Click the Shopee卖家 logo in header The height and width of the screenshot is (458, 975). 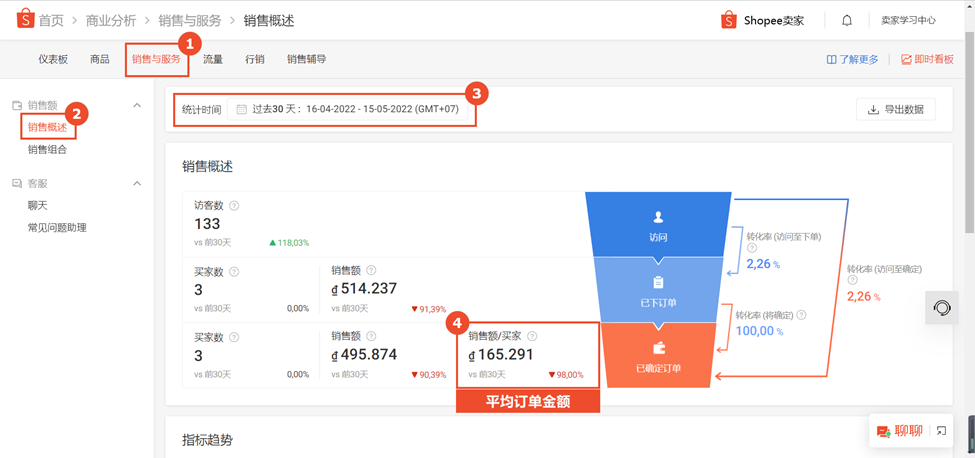tap(762, 21)
